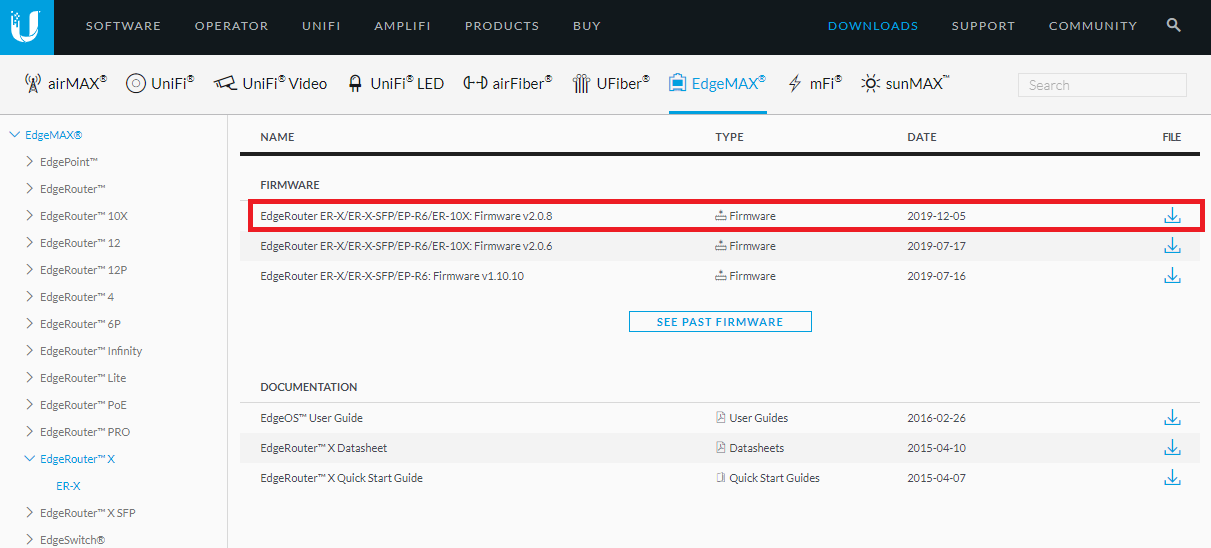Expand EdgeRouter Infinity tree item
Image resolution: width=1211 pixels, height=548 pixels.
pyautogui.click(x=30, y=351)
